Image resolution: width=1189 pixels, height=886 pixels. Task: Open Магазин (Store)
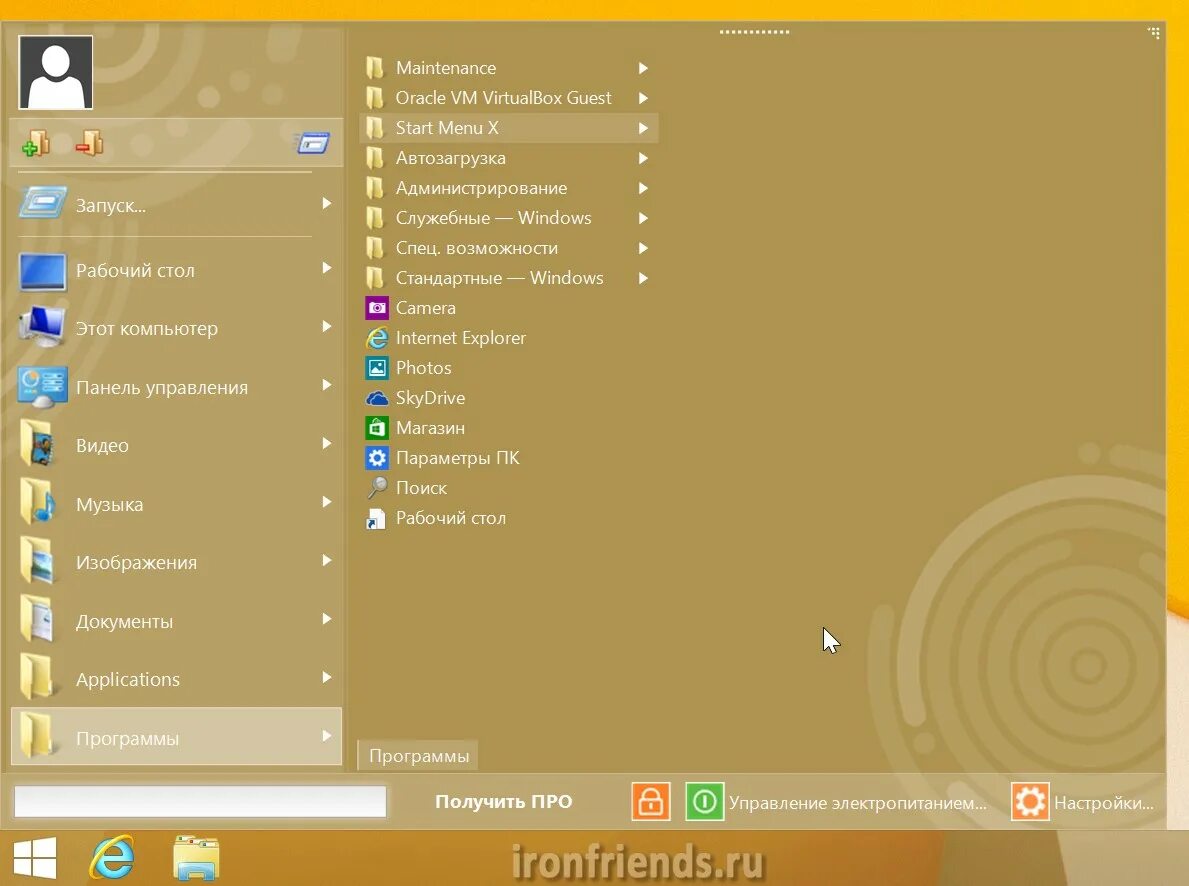[x=434, y=427]
